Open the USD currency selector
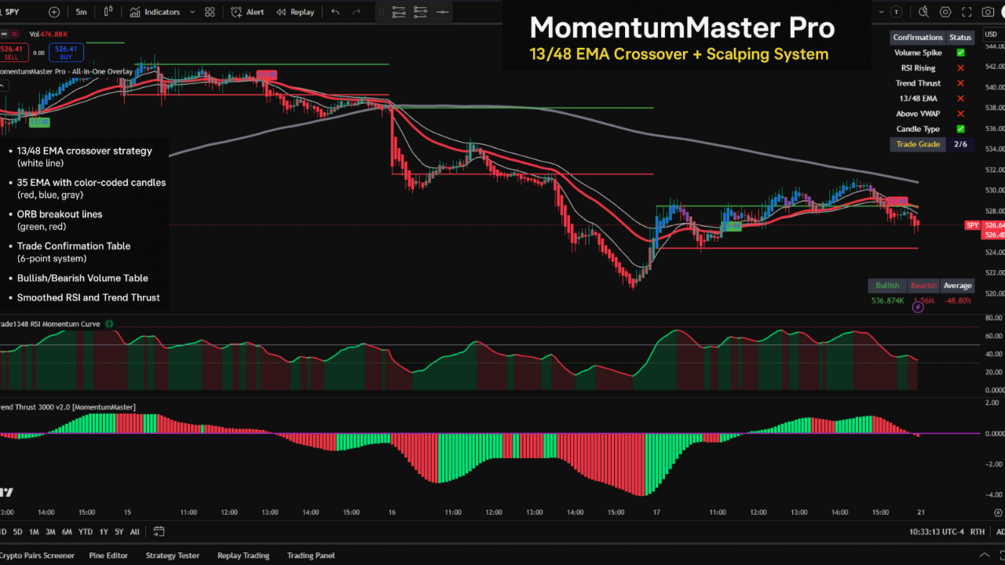This screenshot has width=1005, height=565. pos(991,34)
